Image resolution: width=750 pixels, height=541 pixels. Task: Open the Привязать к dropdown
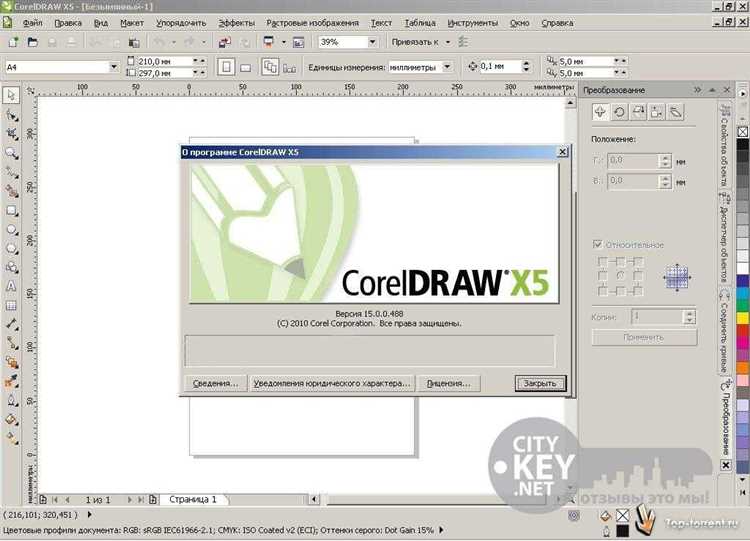448,42
